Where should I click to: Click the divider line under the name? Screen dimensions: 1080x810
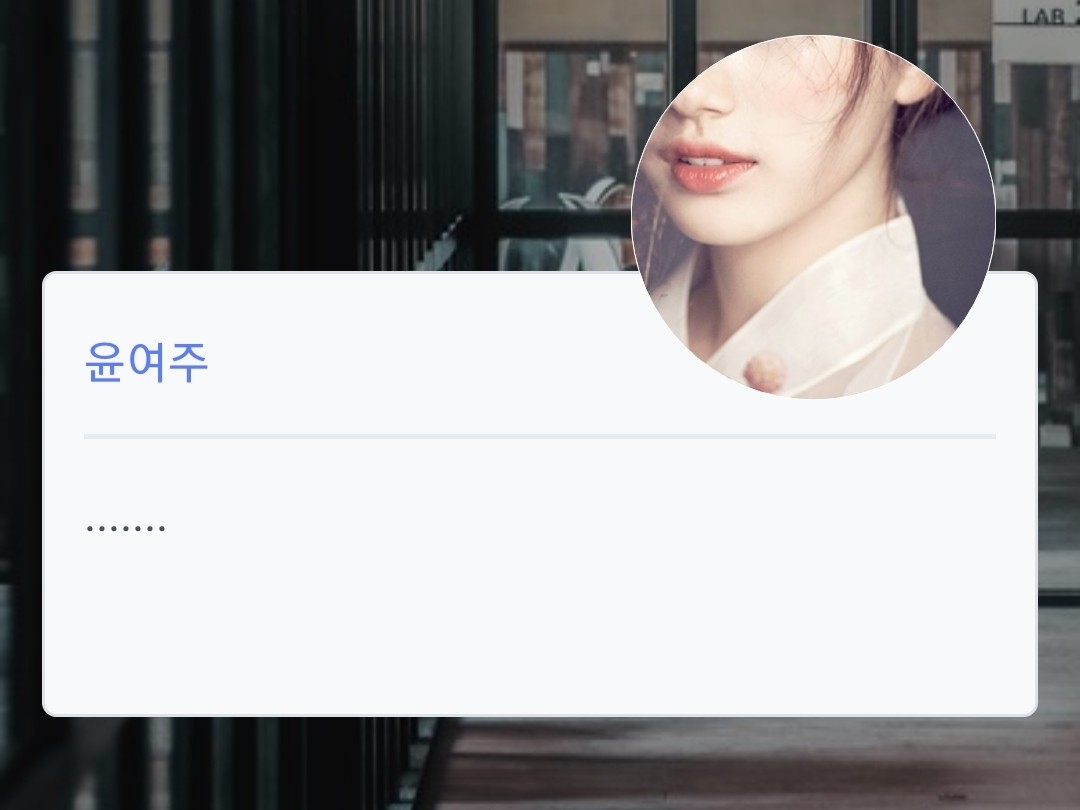click(540, 436)
